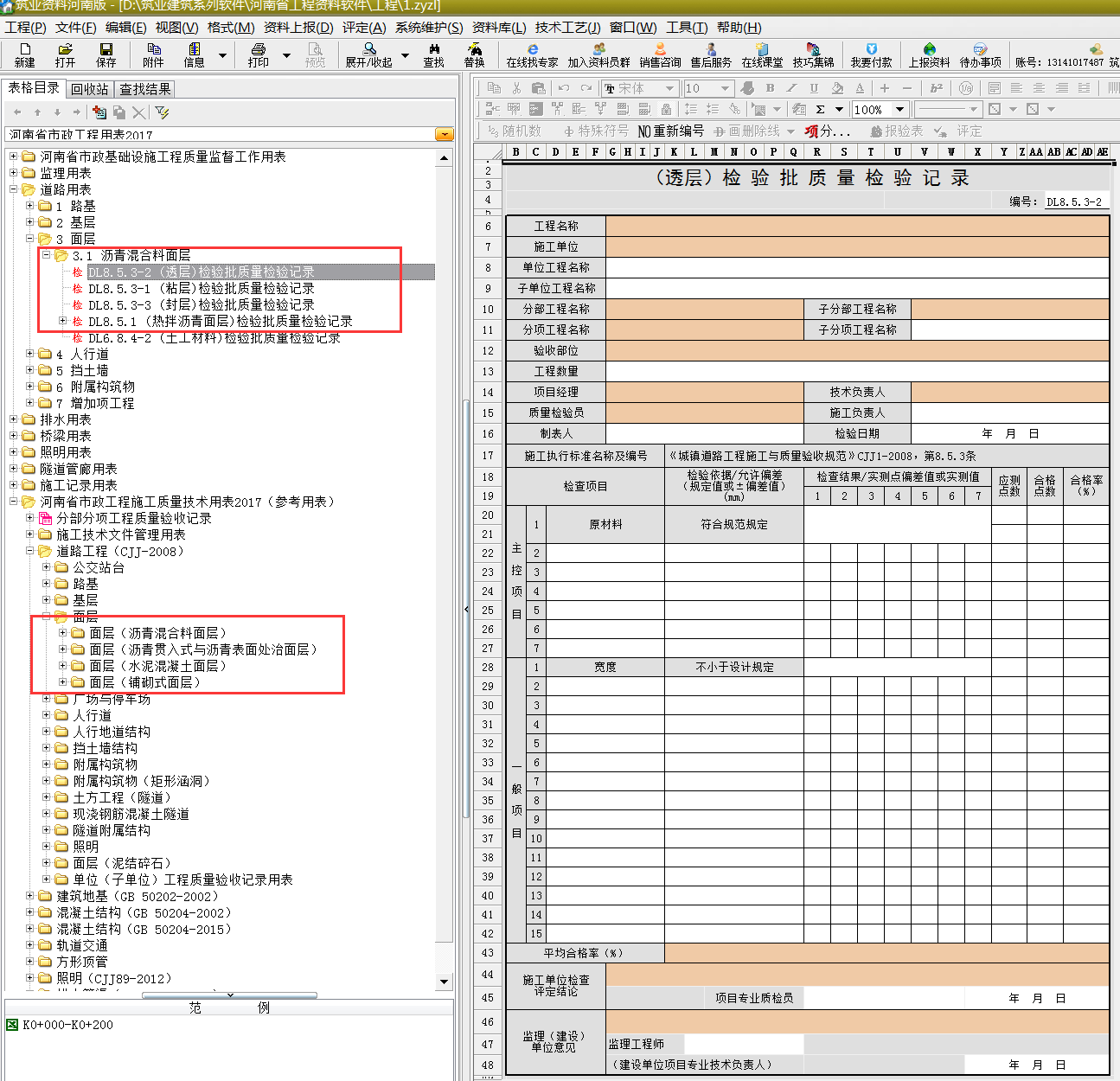
Task: Click the 随机数 button
Action: pyautogui.click(x=515, y=131)
